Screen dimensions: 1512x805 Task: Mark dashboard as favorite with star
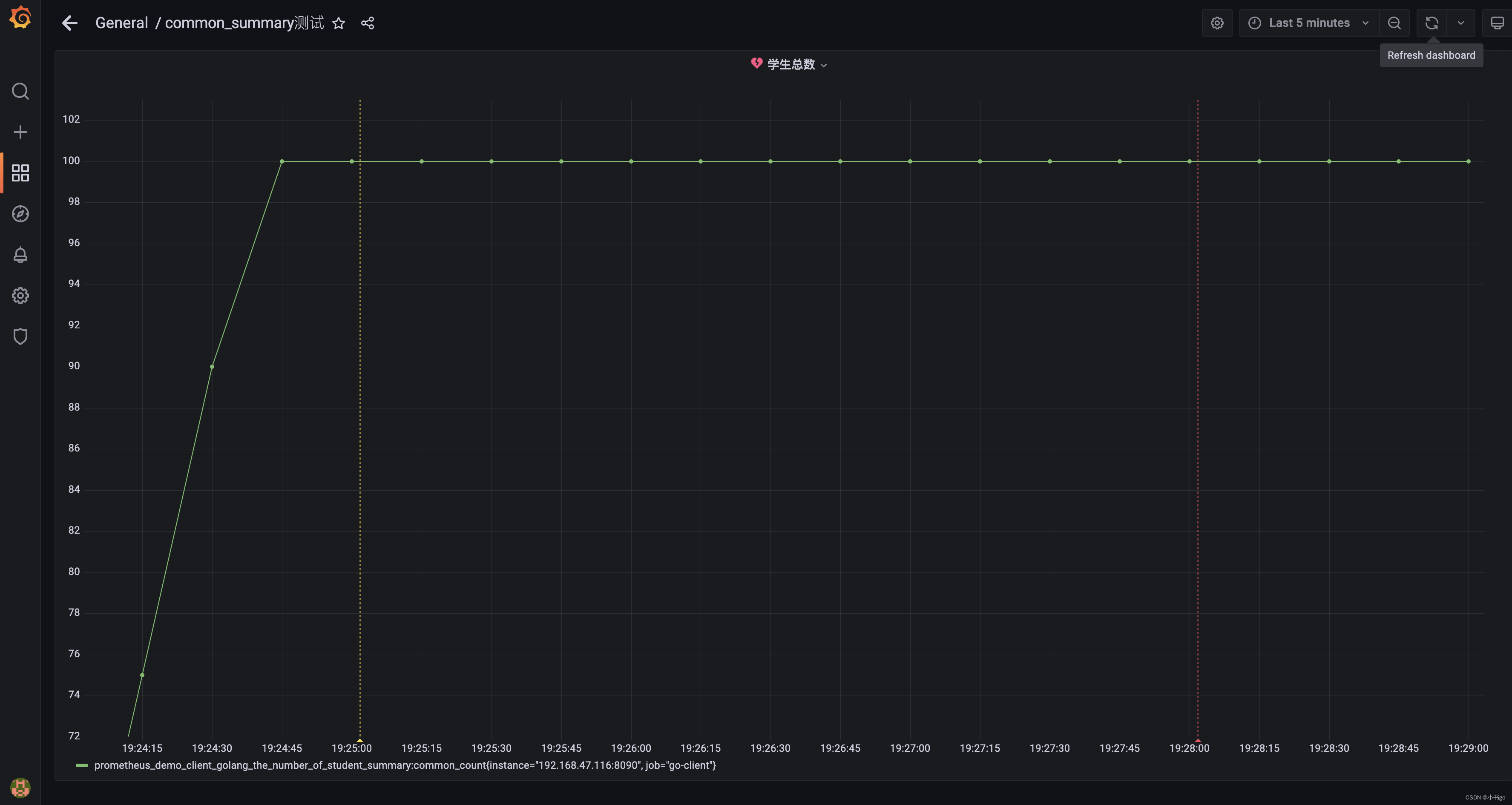339,23
